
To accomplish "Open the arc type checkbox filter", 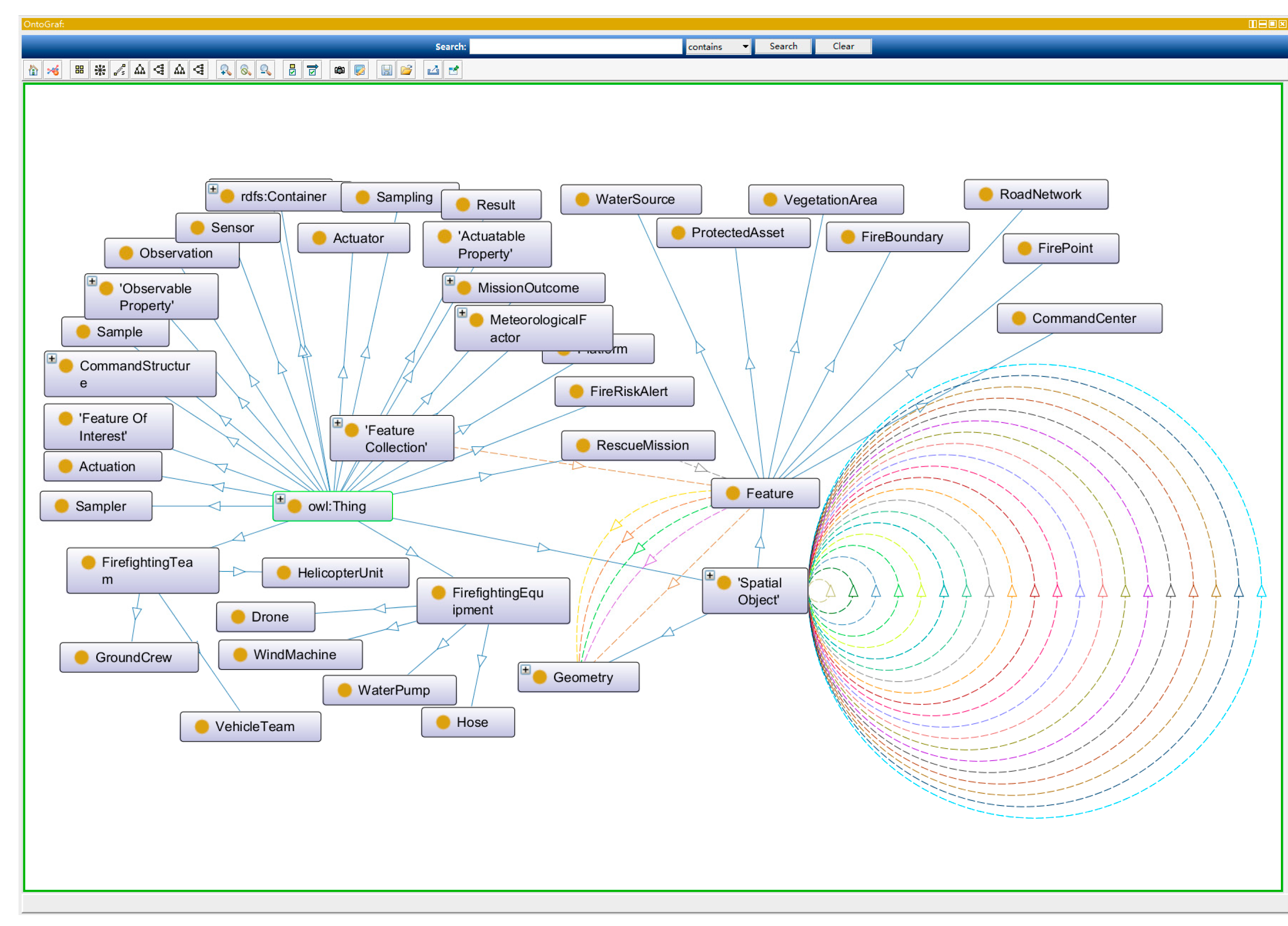I will [x=312, y=70].
